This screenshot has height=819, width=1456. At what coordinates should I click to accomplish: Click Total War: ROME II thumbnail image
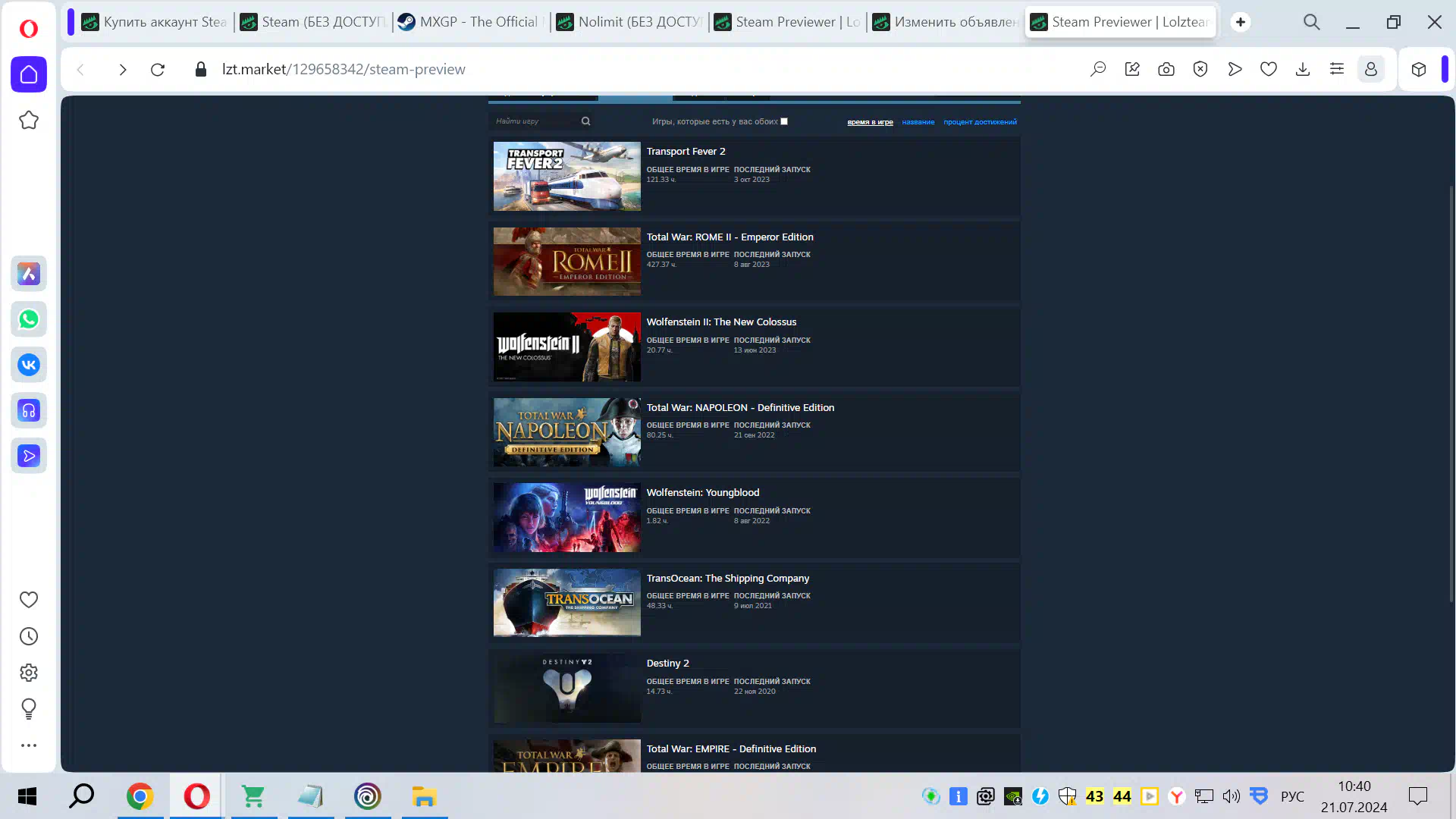click(x=566, y=262)
